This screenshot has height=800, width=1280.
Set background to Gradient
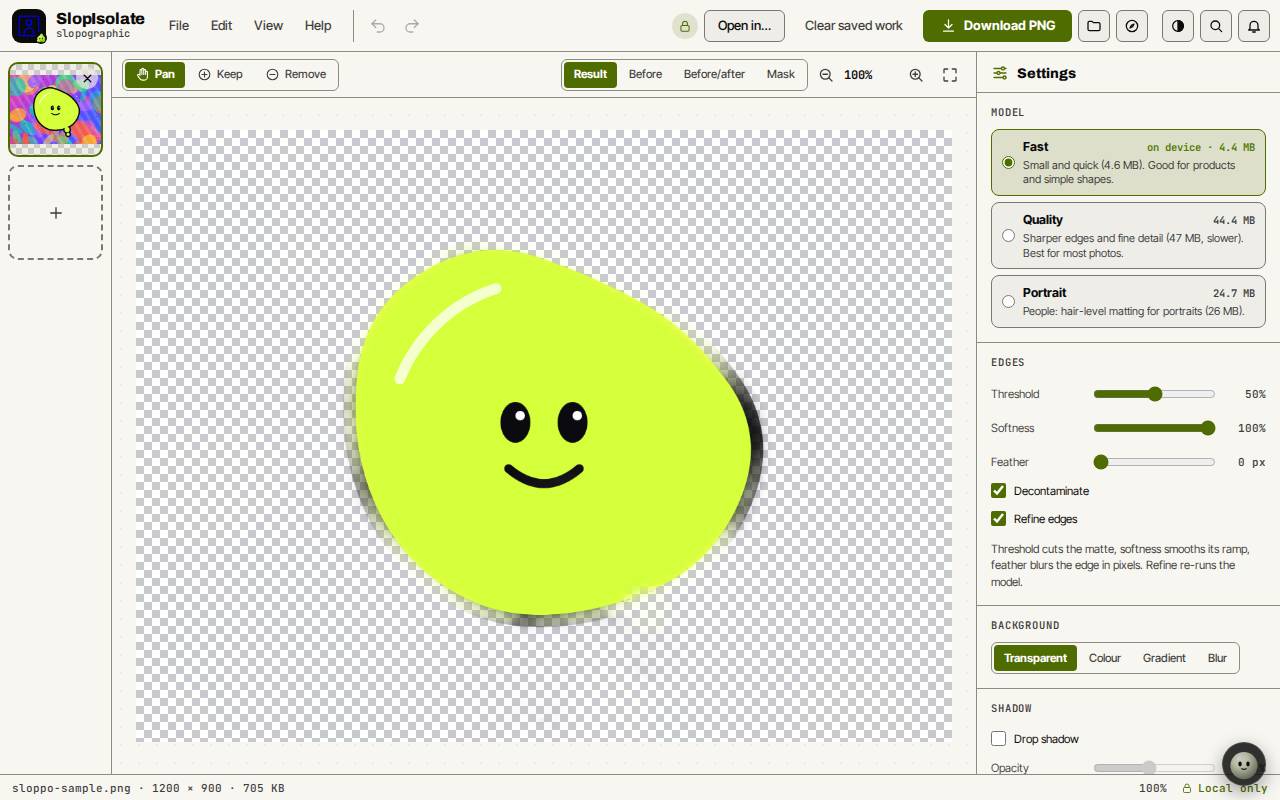[1164, 658]
